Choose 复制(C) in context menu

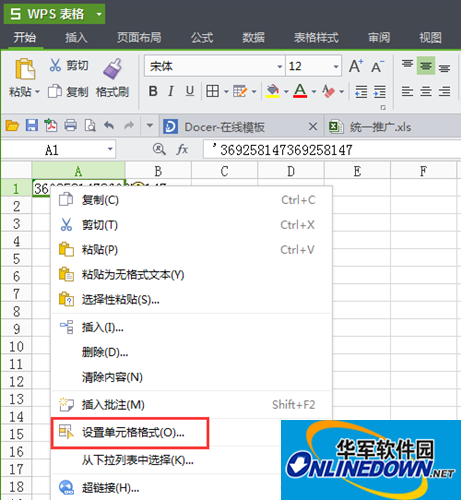tap(192, 200)
